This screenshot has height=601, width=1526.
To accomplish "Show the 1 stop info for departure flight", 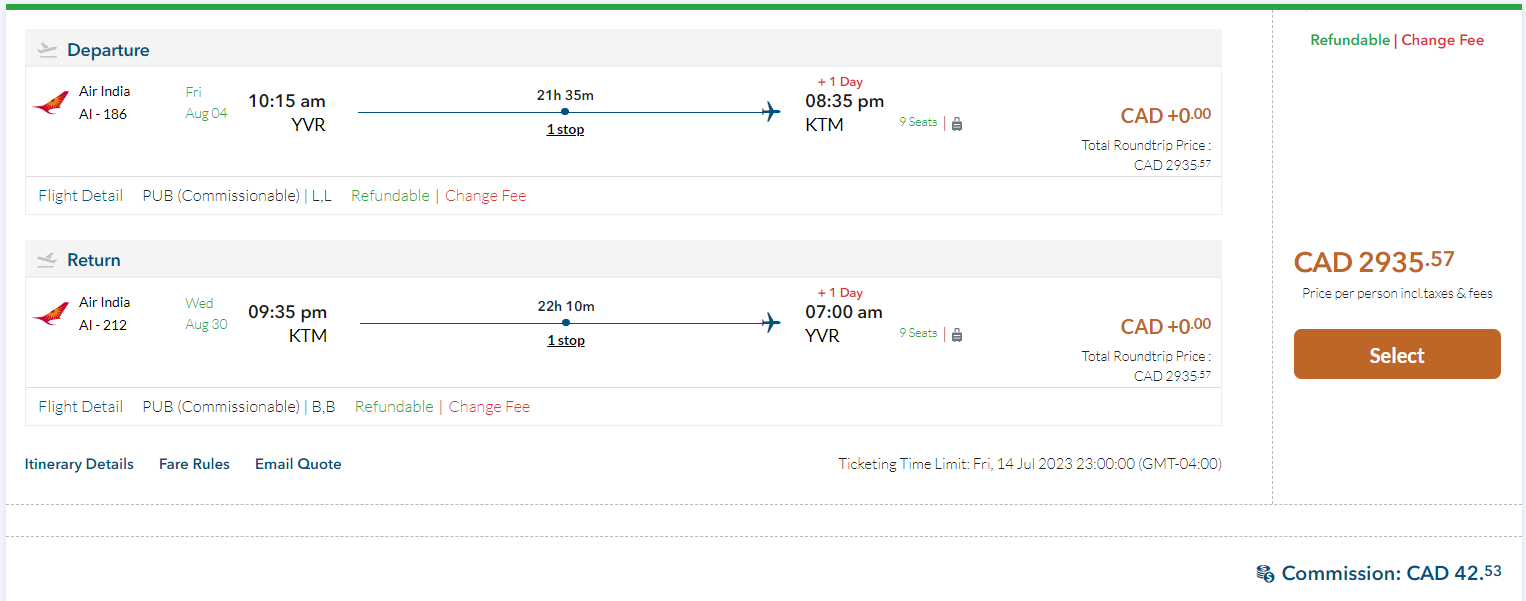I will coord(565,130).
